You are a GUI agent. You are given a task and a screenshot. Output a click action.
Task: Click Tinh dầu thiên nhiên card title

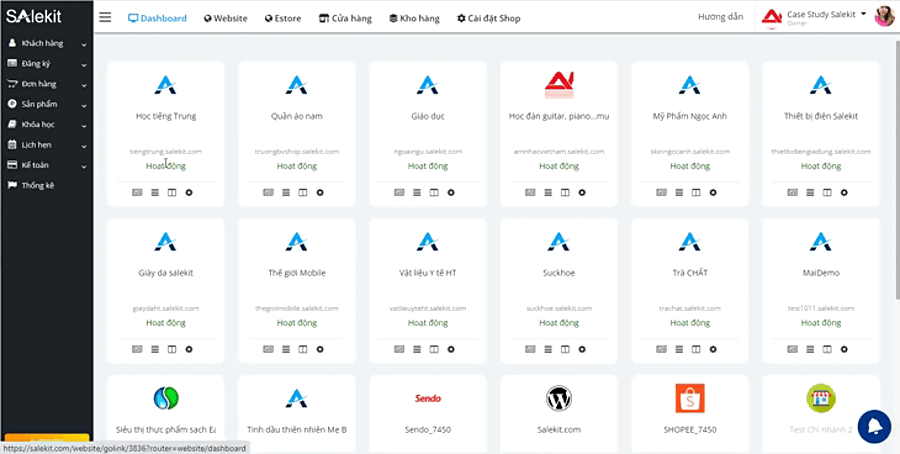[297, 429]
